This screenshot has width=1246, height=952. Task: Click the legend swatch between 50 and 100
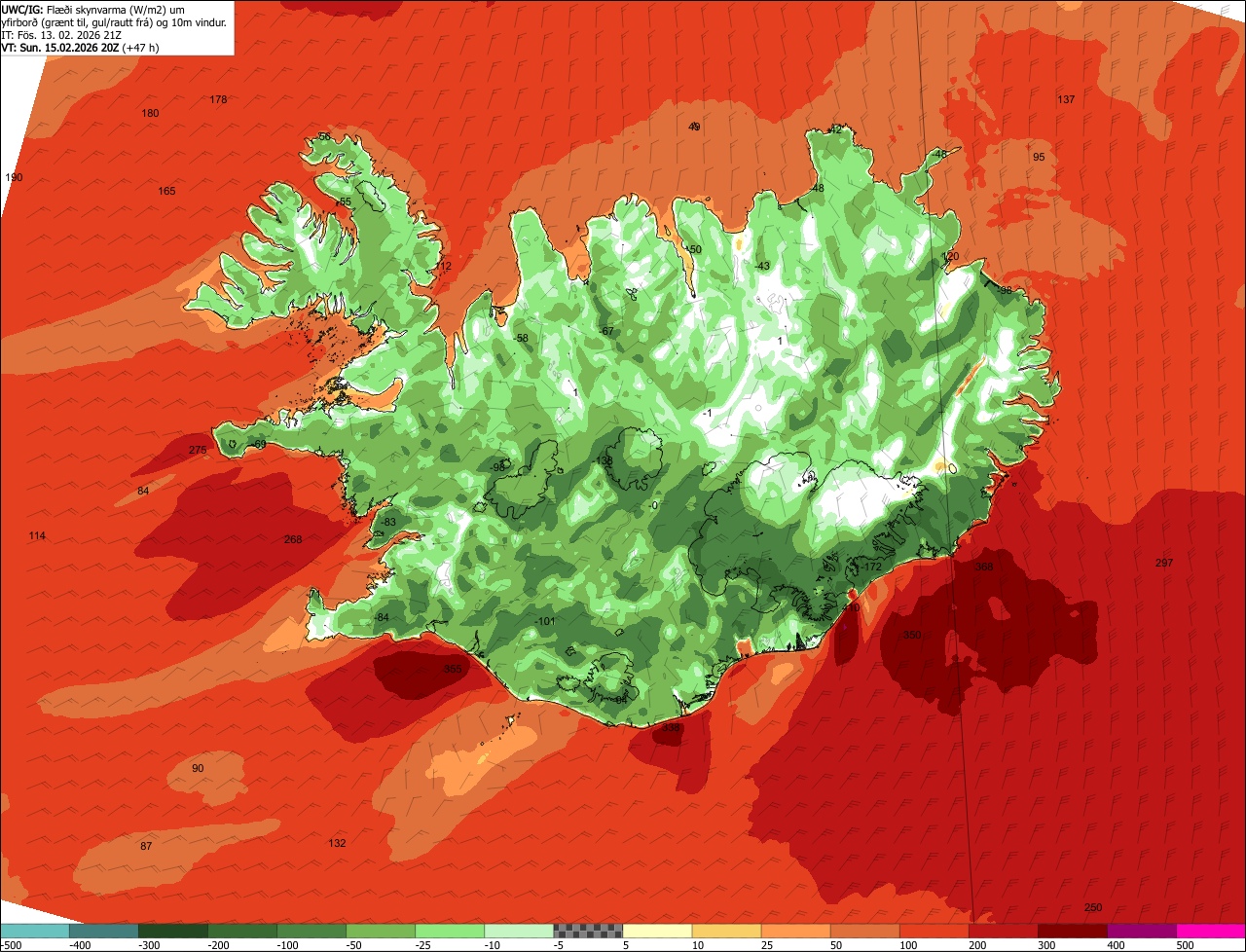(865, 931)
